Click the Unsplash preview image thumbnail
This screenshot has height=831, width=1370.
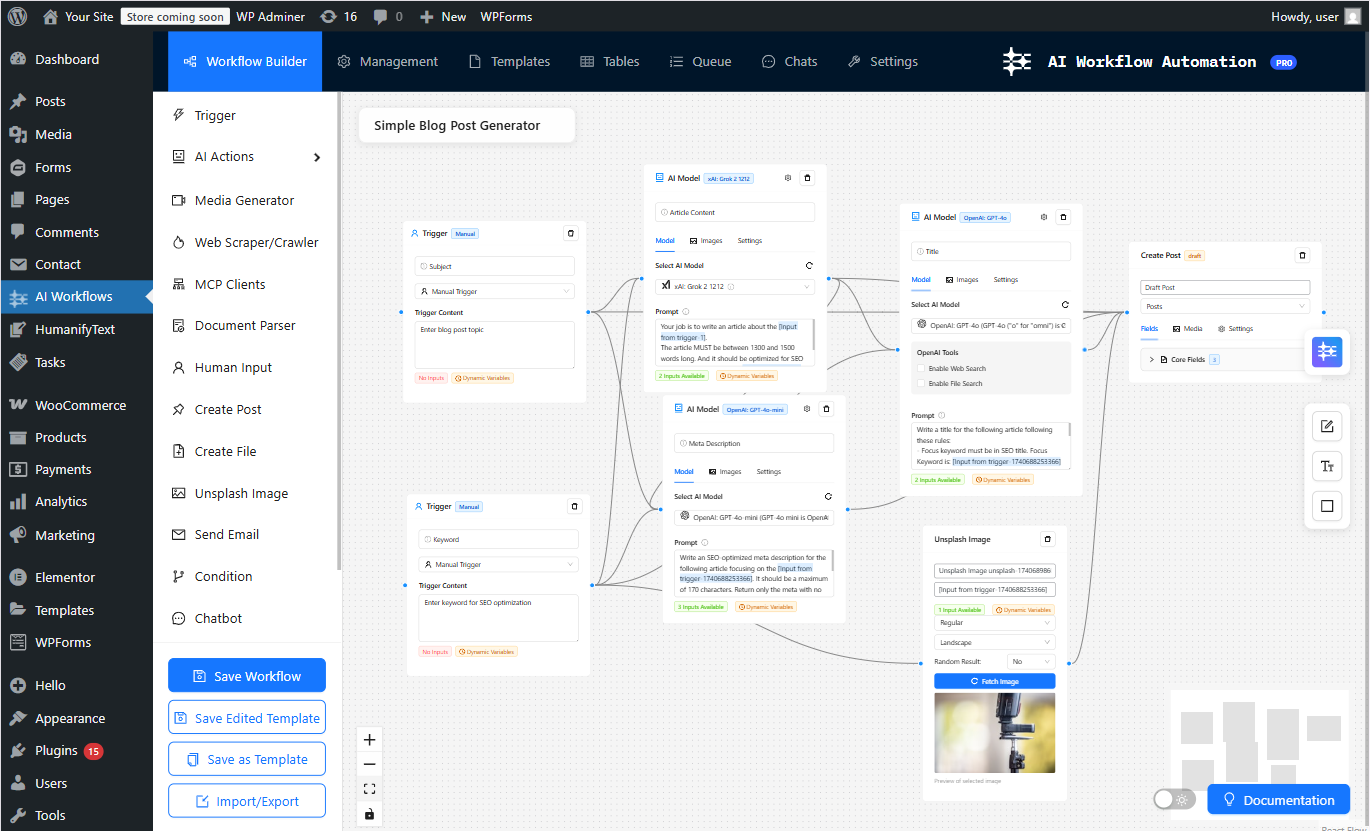click(x=995, y=733)
